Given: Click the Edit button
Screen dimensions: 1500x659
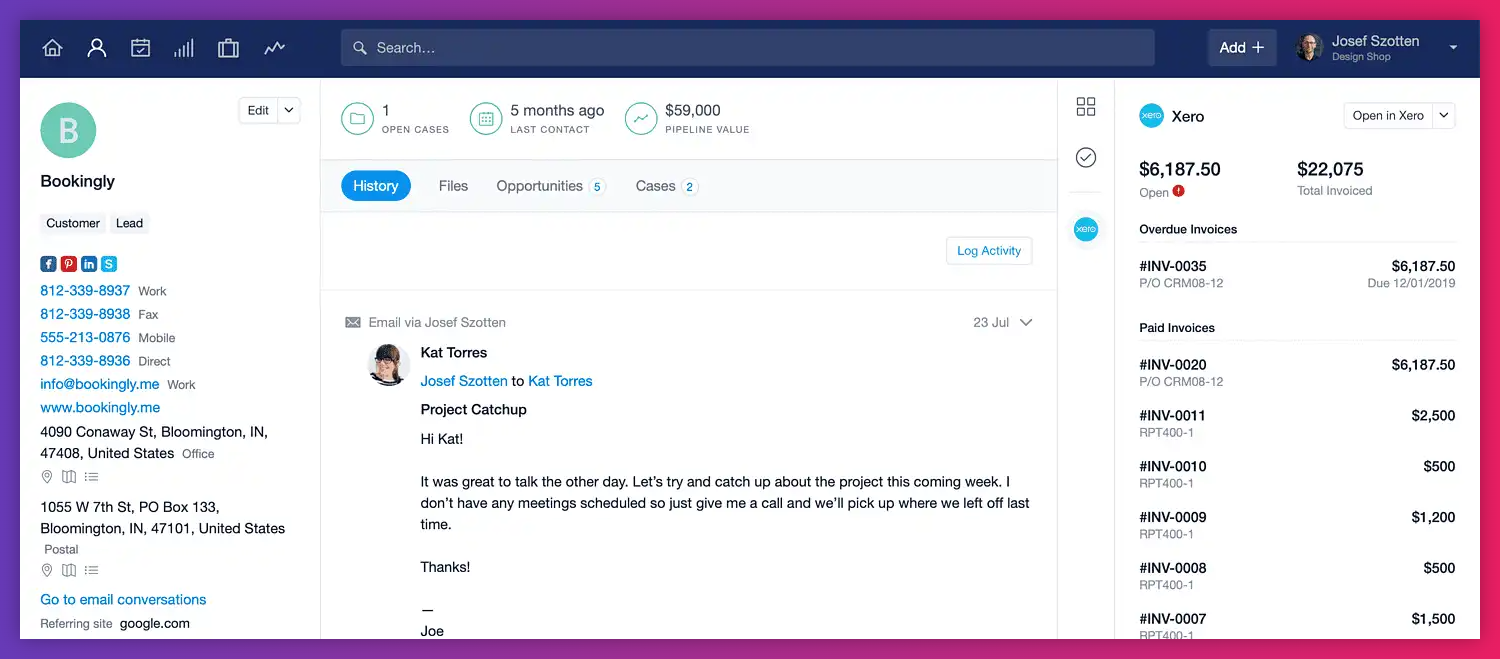Looking at the screenshot, I should click(x=258, y=111).
